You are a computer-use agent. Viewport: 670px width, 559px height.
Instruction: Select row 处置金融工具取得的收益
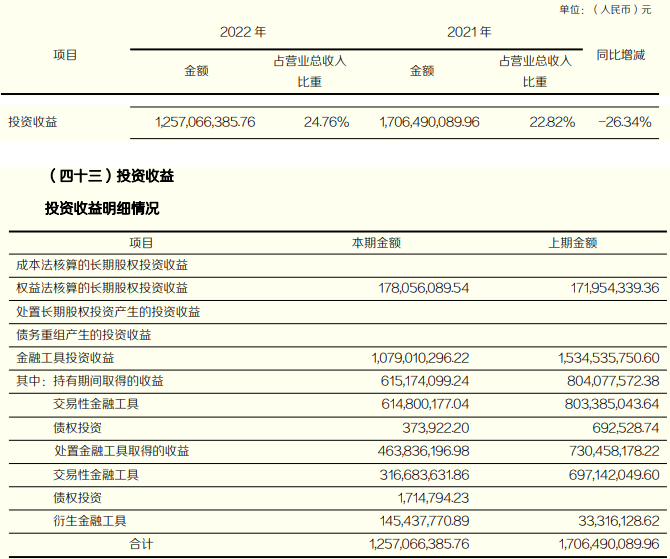click(x=338, y=452)
